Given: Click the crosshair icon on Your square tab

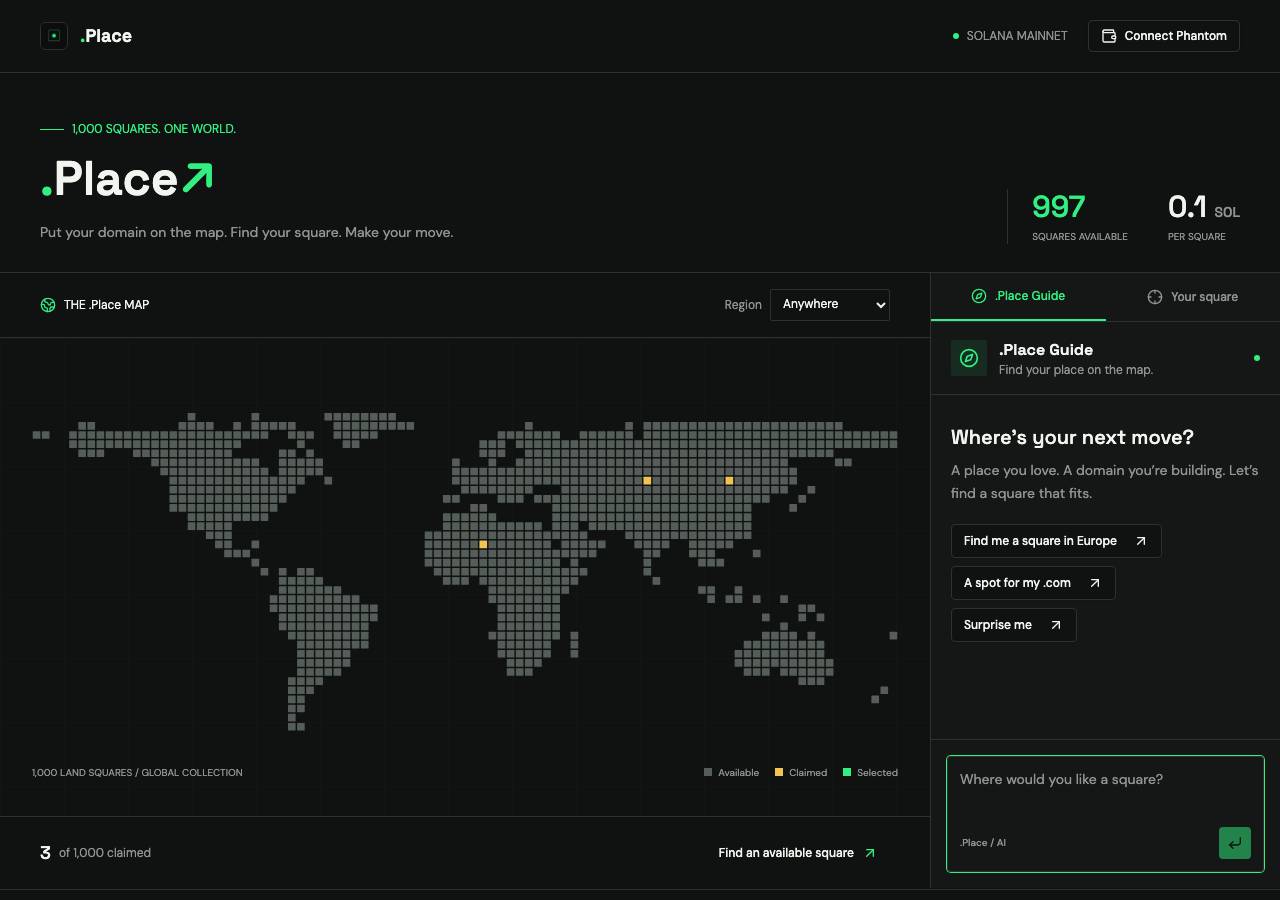Looking at the screenshot, I should pyautogui.click(x=1155, y=297).
